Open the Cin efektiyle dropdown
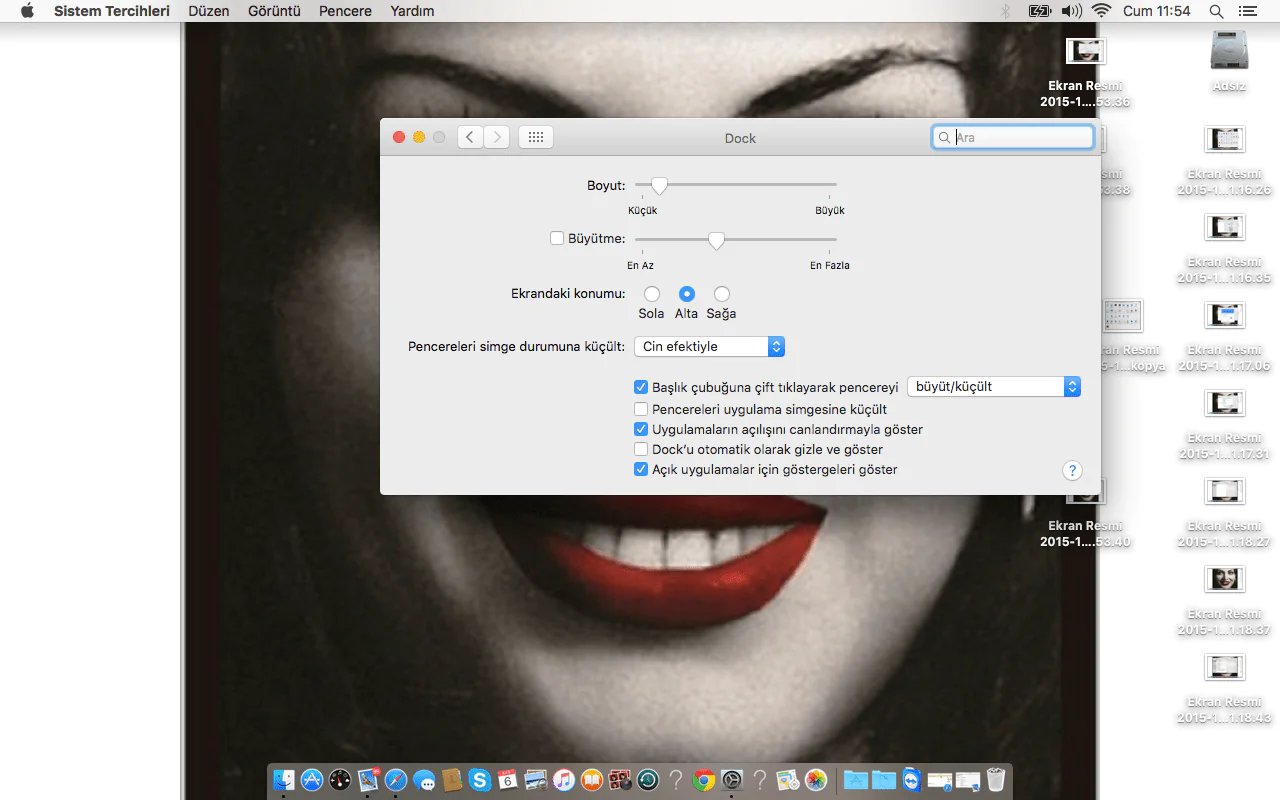 (709, 346)
